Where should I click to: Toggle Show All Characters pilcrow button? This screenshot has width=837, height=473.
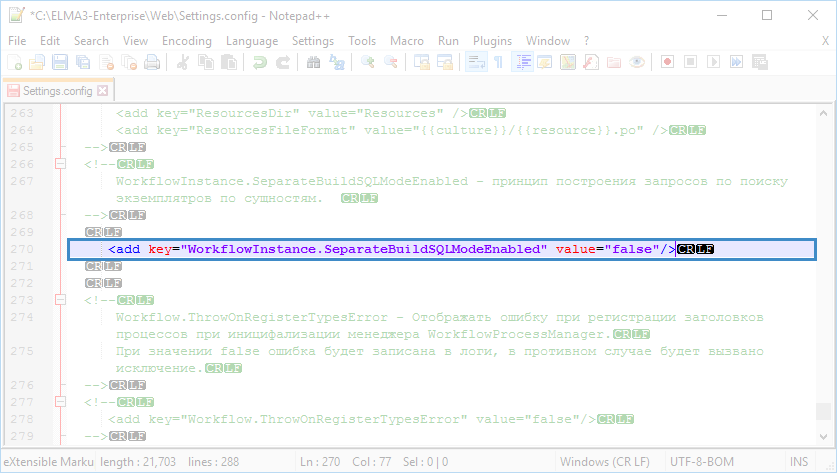pos(498,62)
